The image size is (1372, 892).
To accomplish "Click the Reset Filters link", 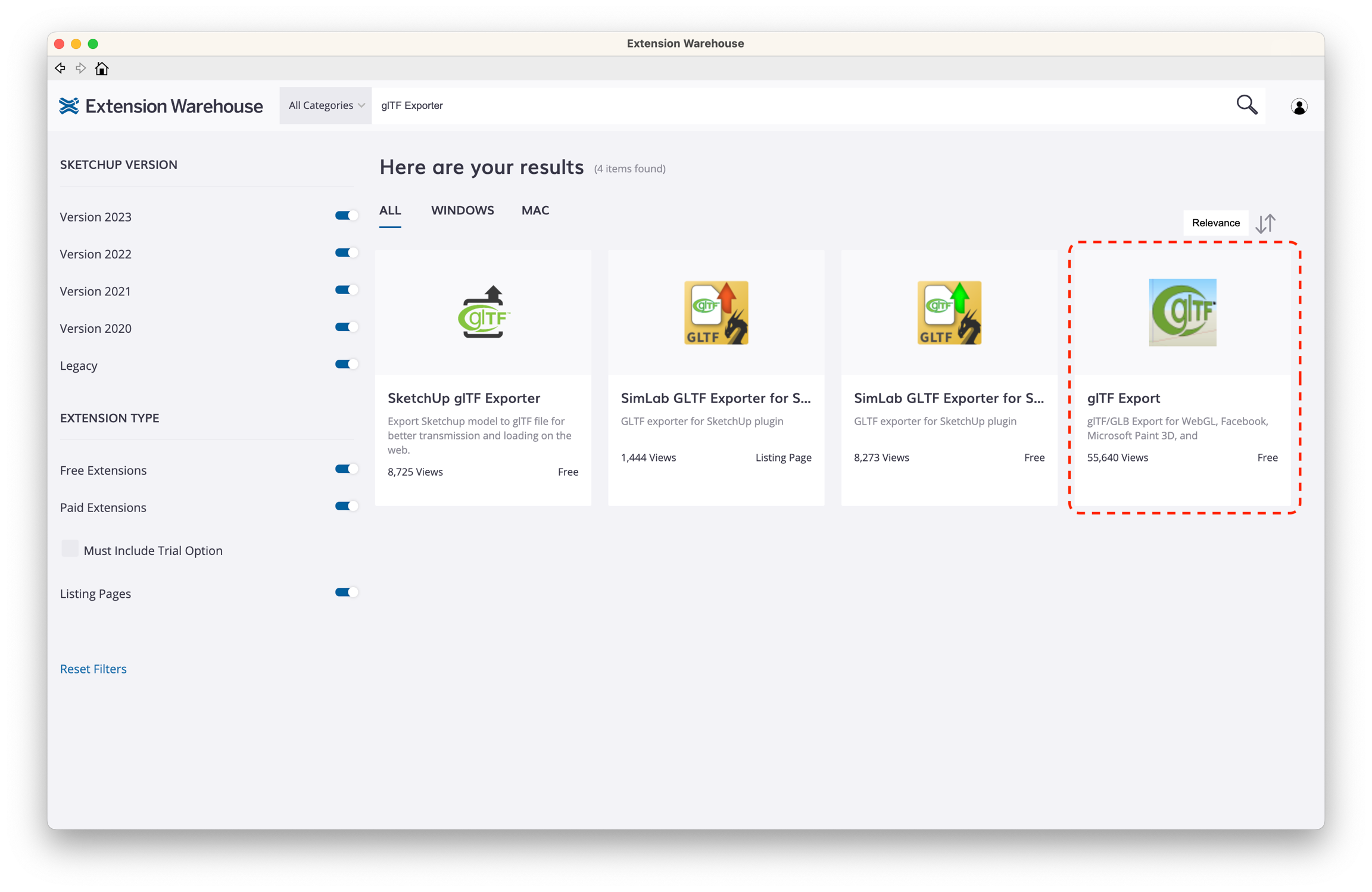I will 93,669.
